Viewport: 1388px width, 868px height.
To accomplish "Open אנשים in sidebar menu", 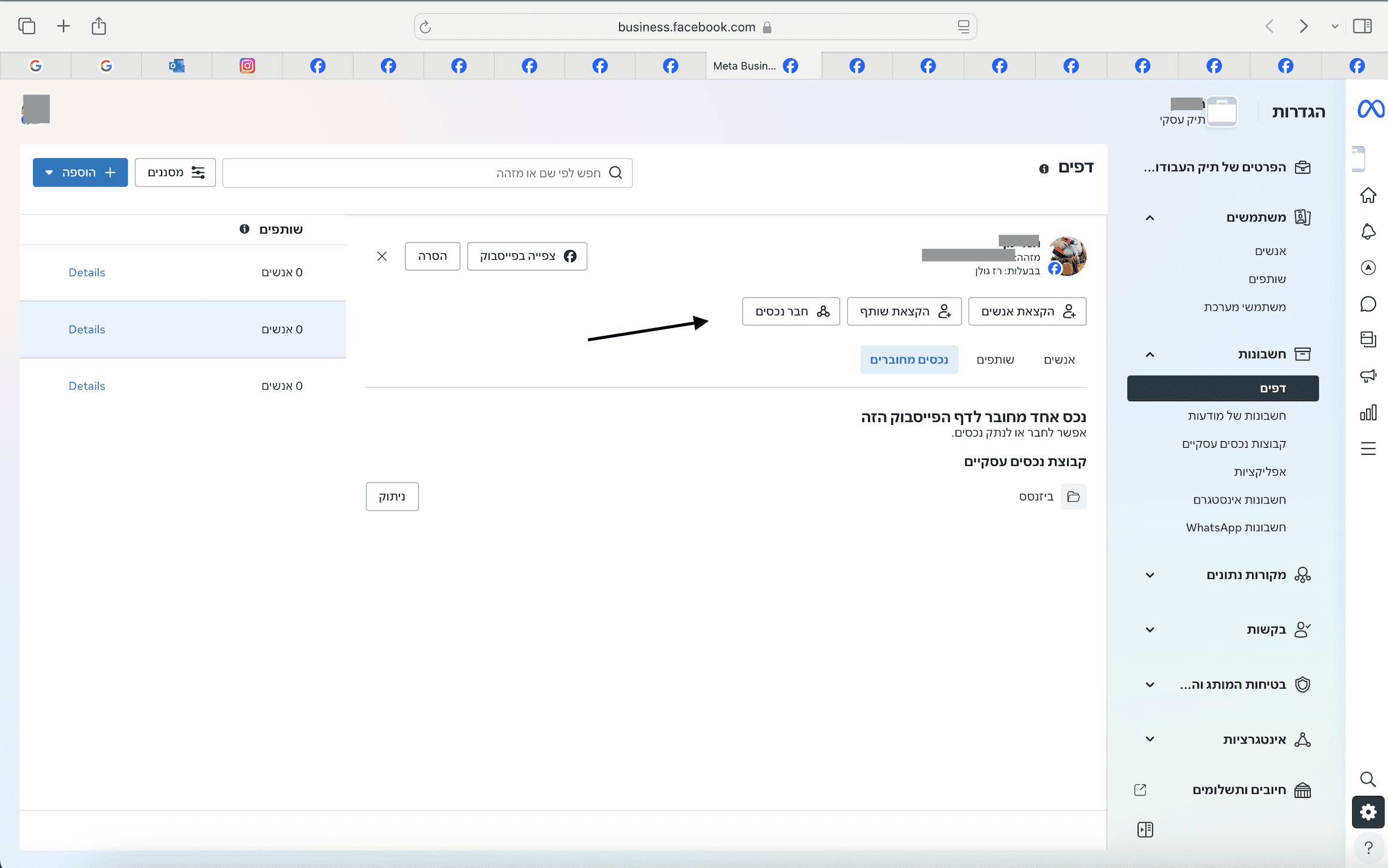I will coord(1270,251).
